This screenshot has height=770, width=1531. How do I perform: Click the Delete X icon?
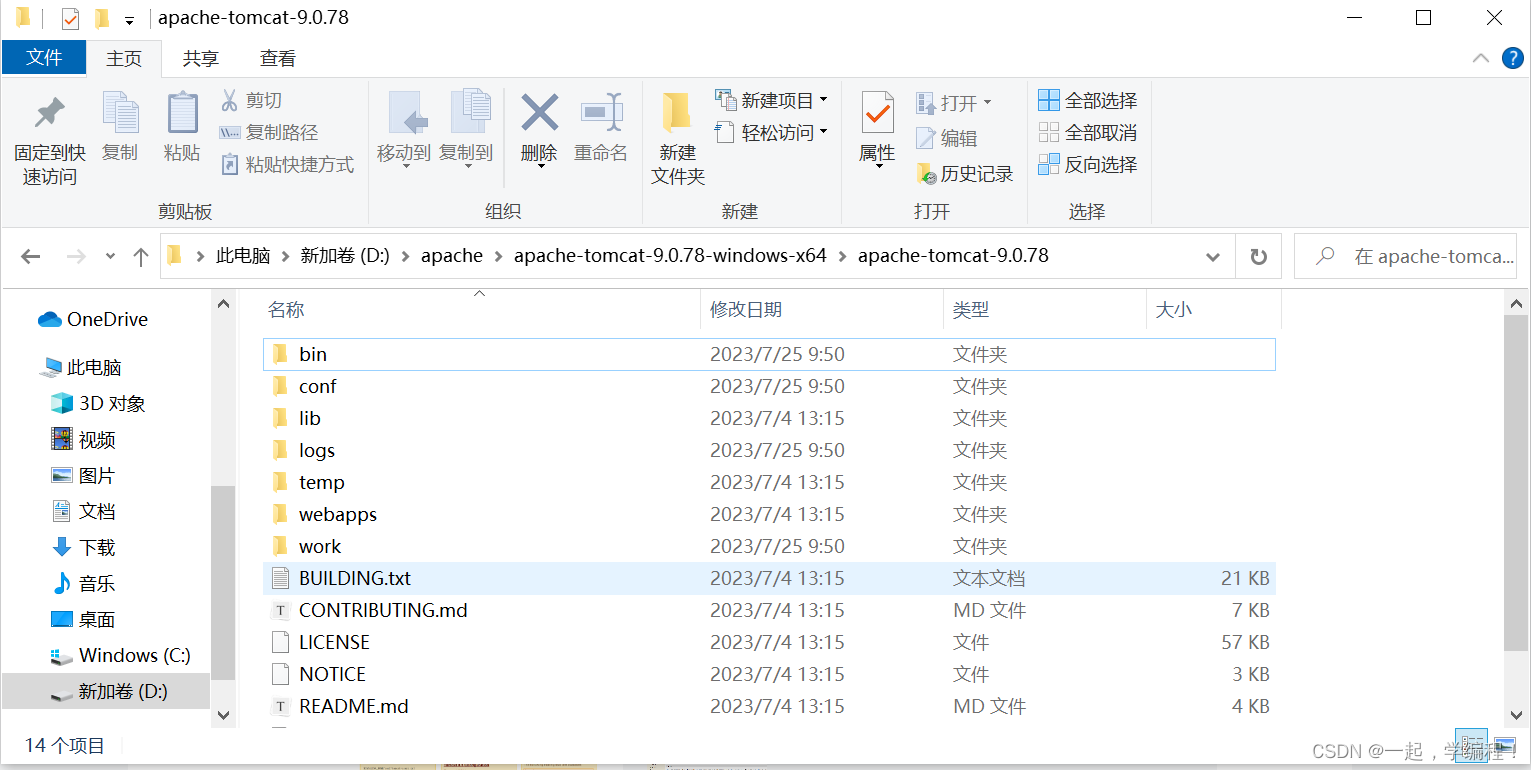click(540, 112)
